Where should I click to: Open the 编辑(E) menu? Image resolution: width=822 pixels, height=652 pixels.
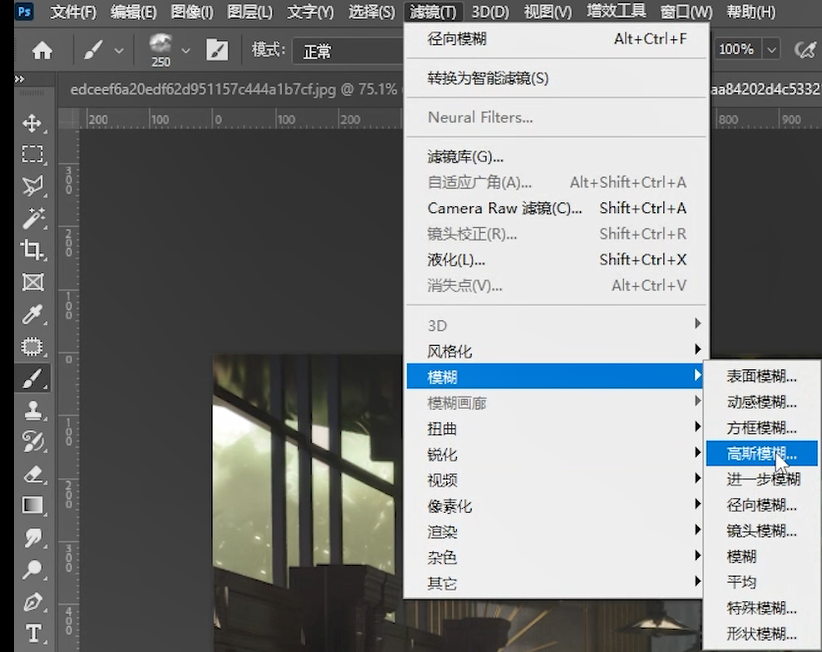tap(133, 12)
